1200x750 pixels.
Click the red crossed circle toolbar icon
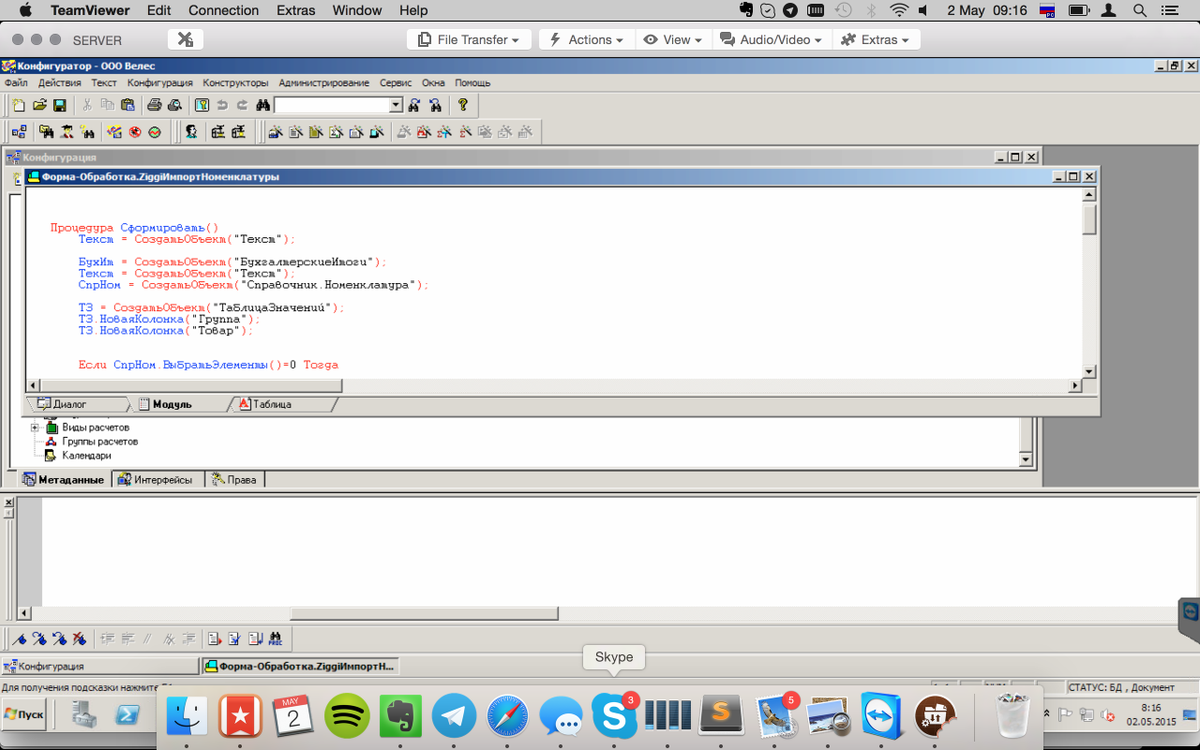pyautogui.click(x=134, y=132)
